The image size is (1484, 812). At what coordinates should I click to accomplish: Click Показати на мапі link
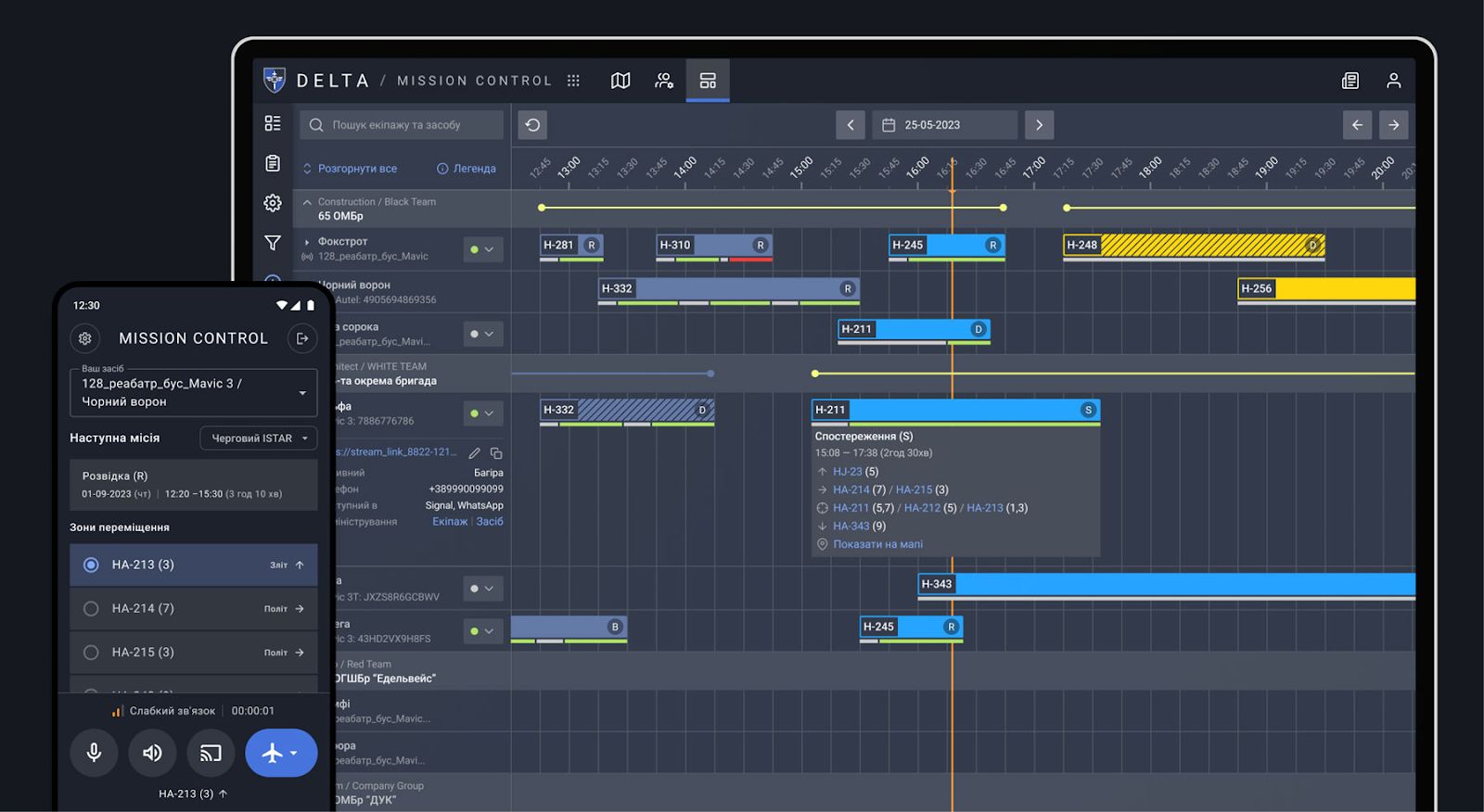click(x=877, y=544)
